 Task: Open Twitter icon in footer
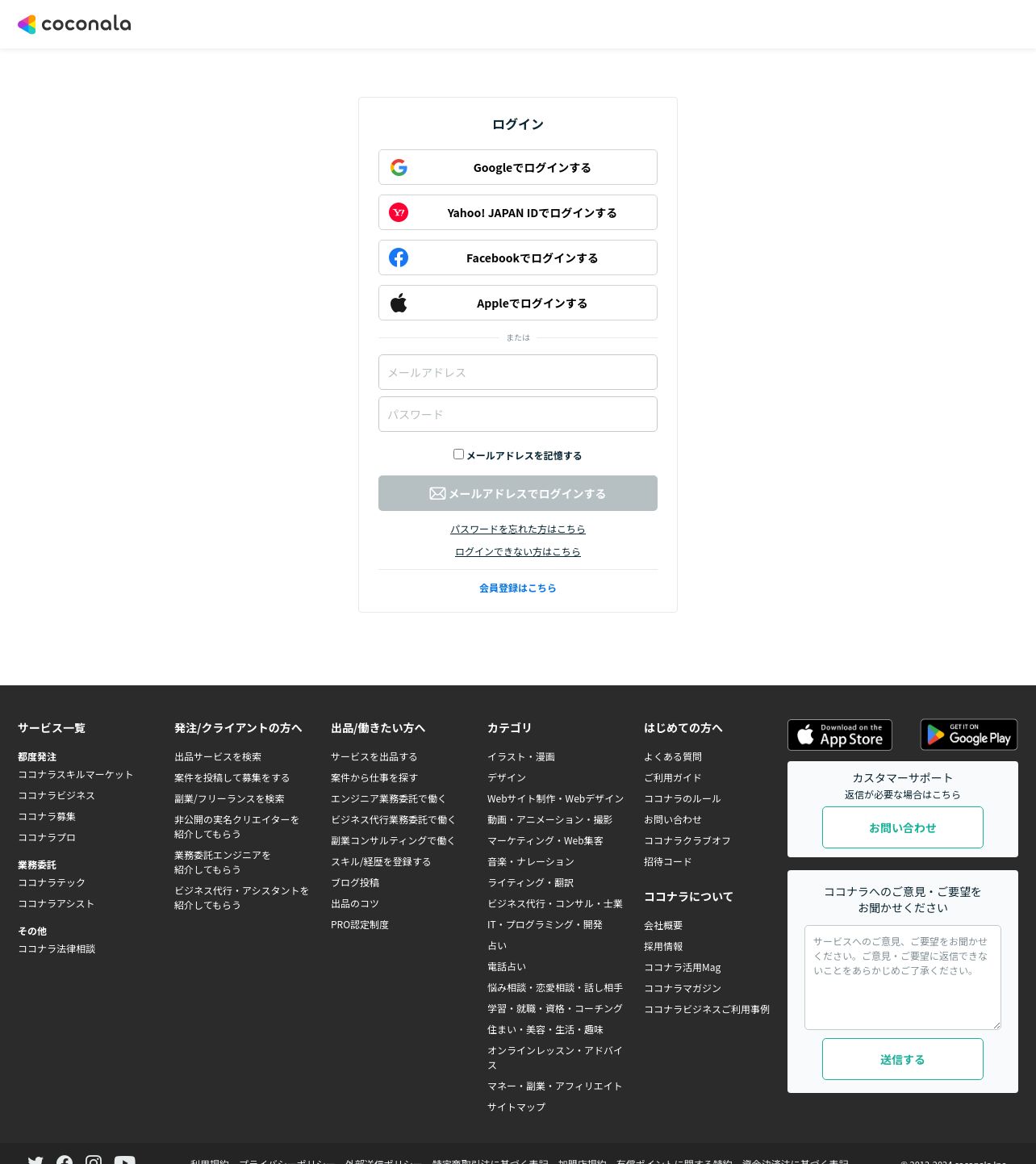[x=36, y=1160]
